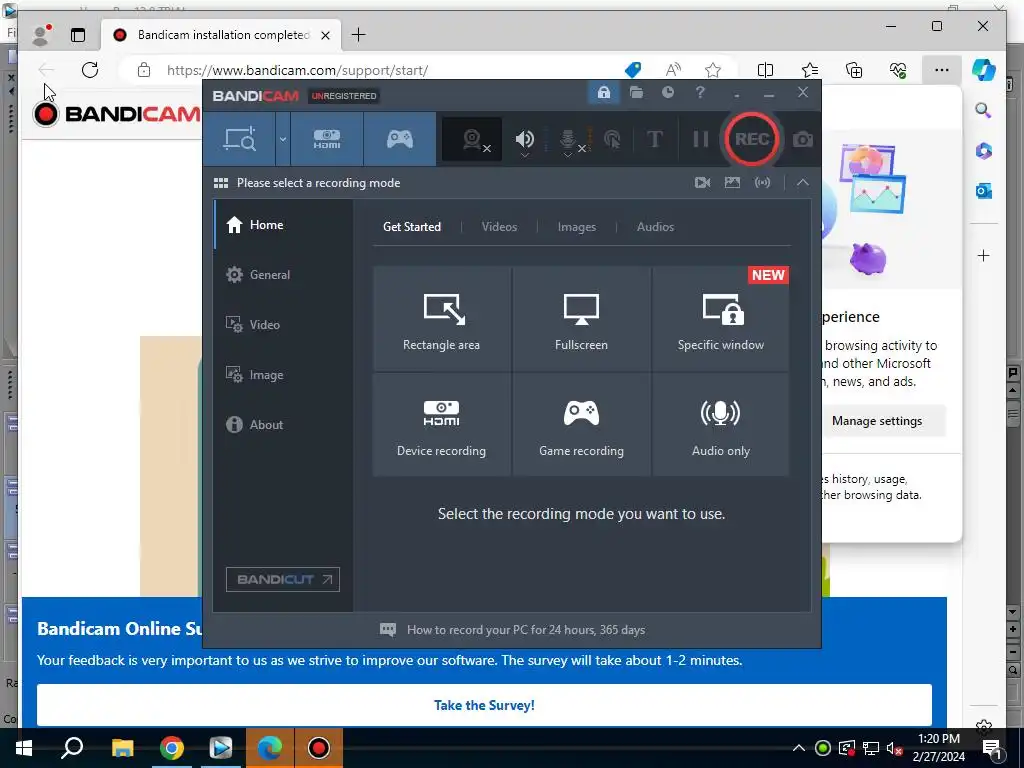Toggle the speaker sound icon
Screen dimensions: 1024x768
point(524,139)
